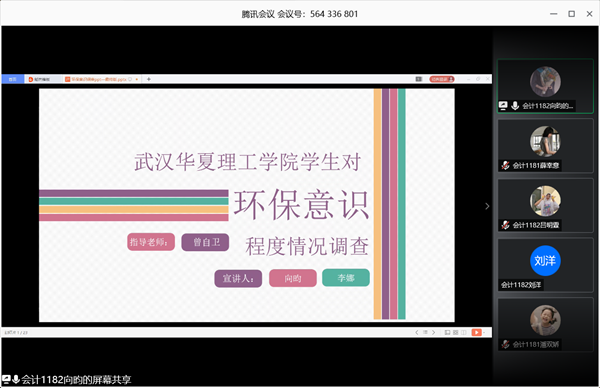Start slideshow with orange play button

(x=476, y=333)
